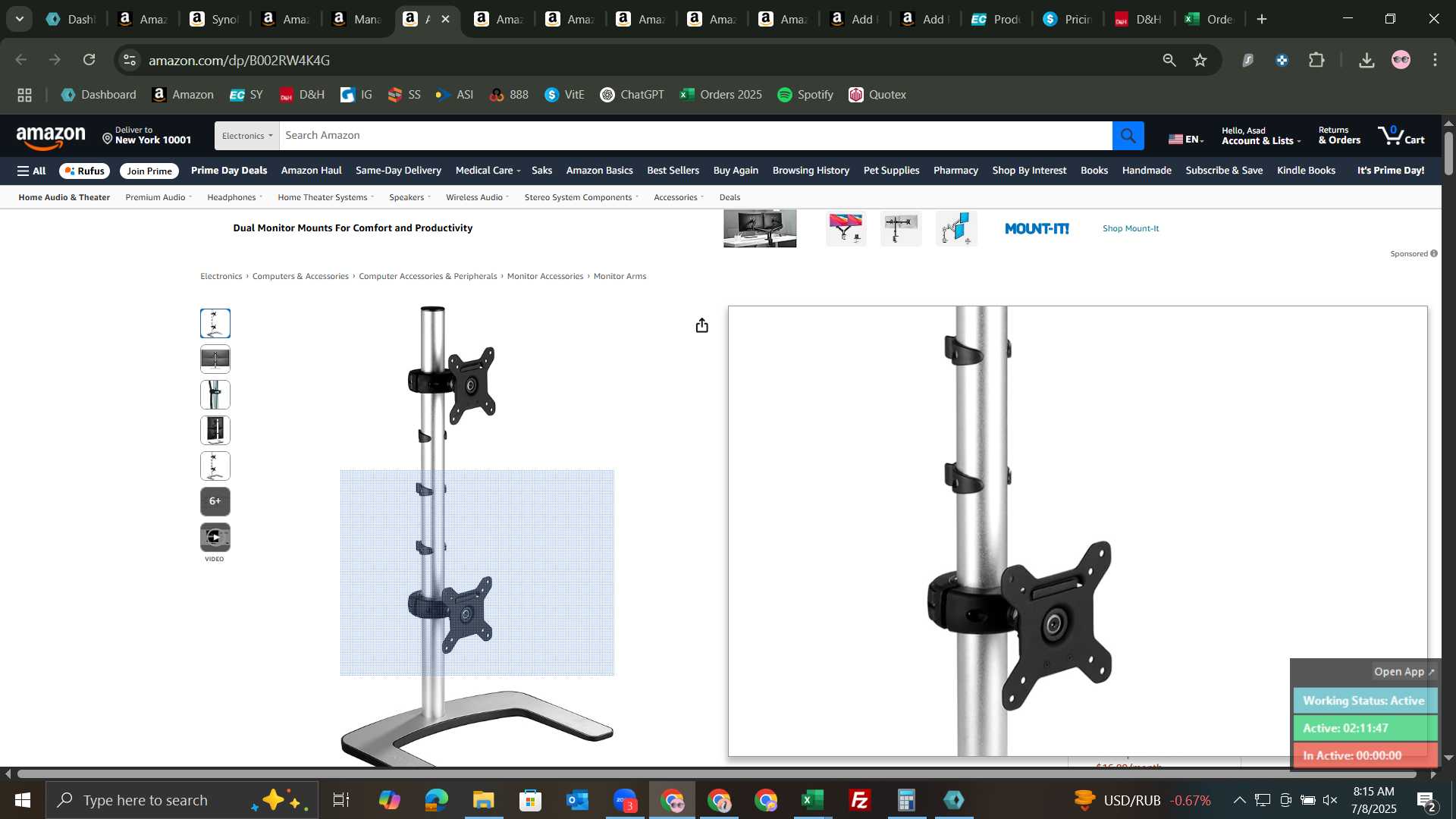The height and width of the screenshot is (819, 1456).
Task: Open Outlook from taskbar
Action: point(577,800)
